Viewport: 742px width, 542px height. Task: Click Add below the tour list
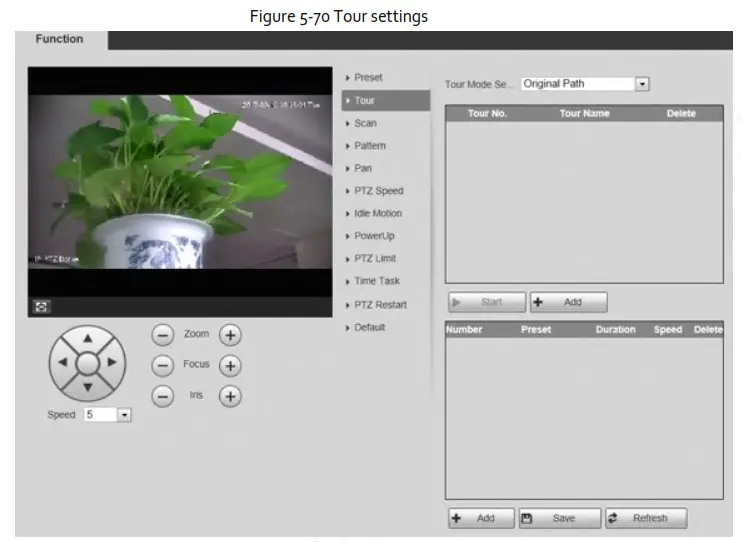(x=568, y=302)
